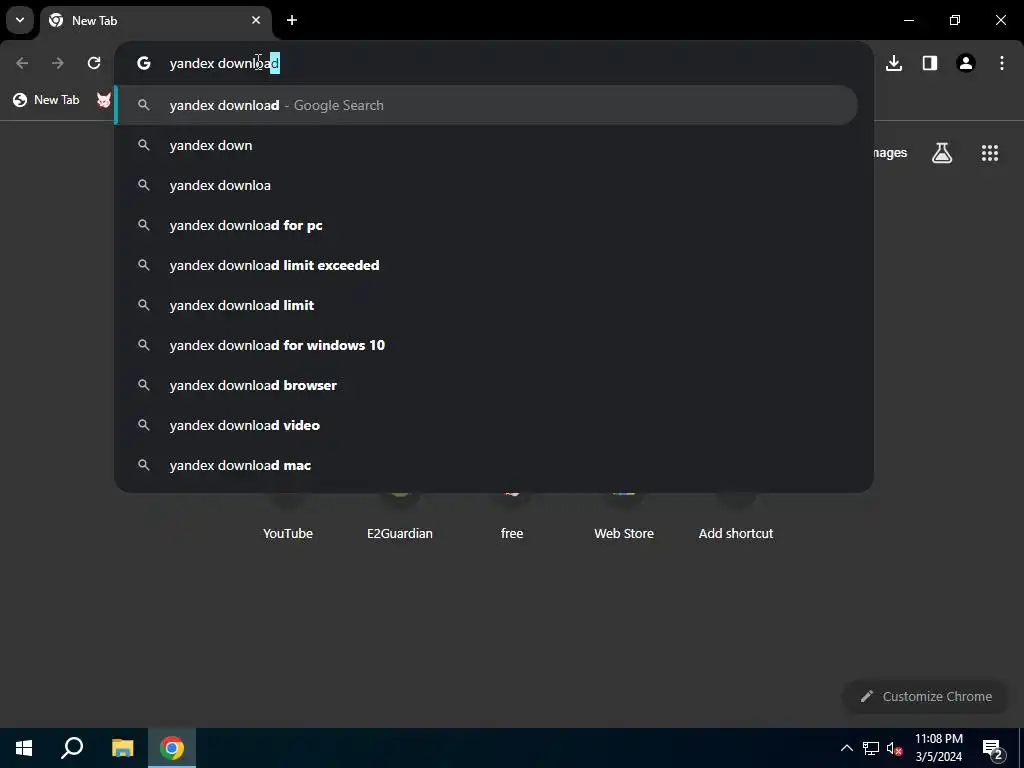Click the Customize Chrome button
The image size is (1024, 768).
[x=925, y=696]
